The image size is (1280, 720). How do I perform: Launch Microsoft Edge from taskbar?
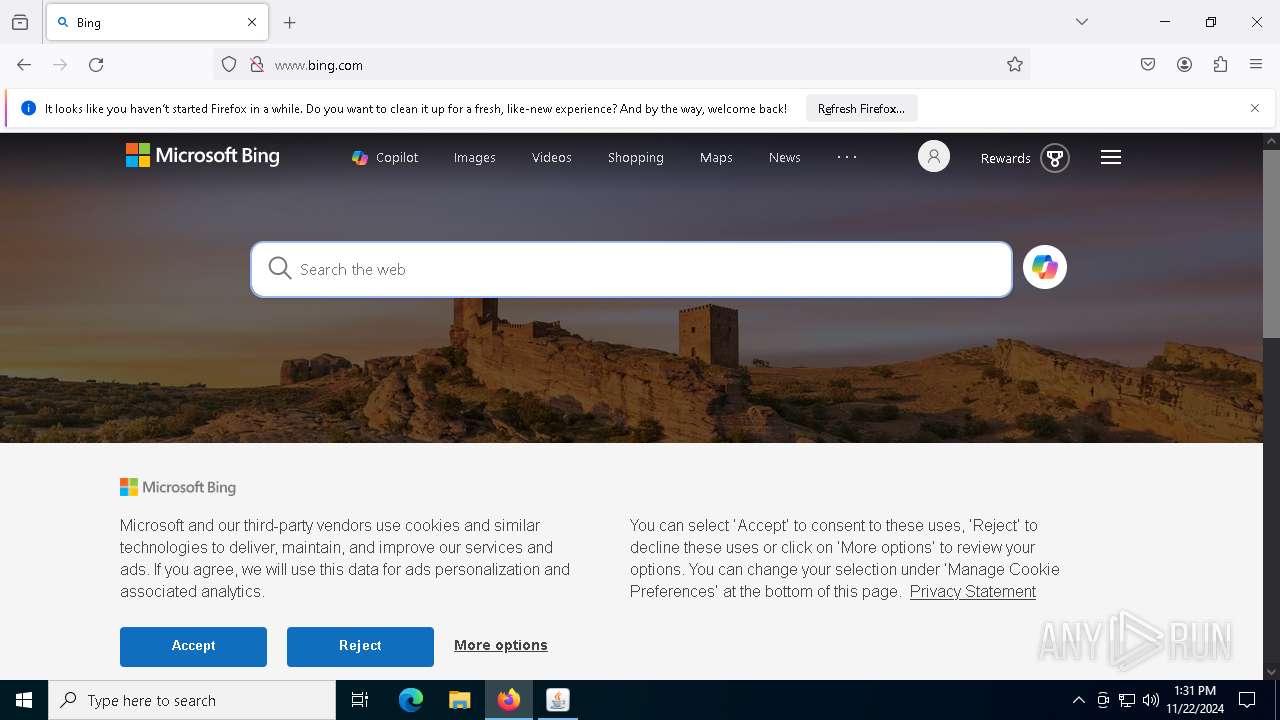(x=411, y=700)
